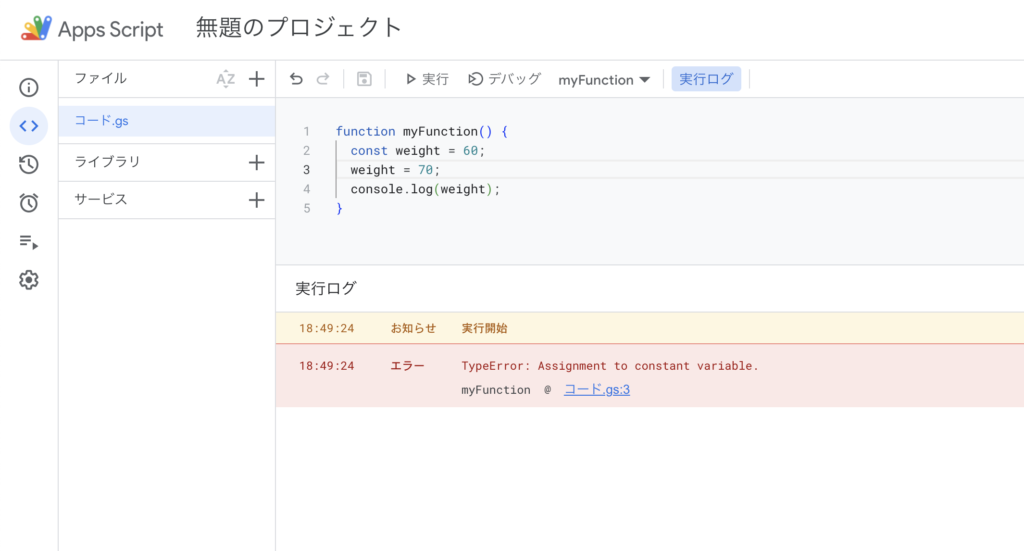This screenshot has width=1024, height=551.
Task: Follow the コード.gs:3 error link
Action: (597, 389)
